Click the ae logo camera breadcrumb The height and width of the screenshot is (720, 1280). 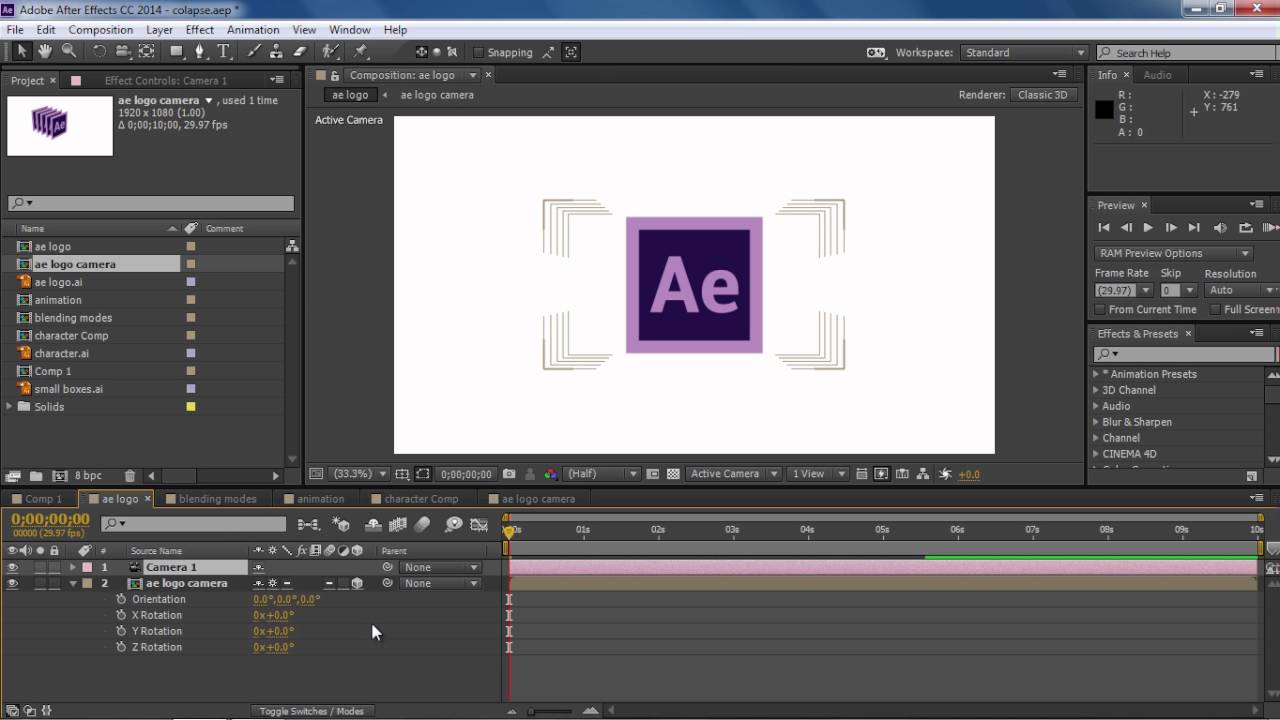[437, 95]
